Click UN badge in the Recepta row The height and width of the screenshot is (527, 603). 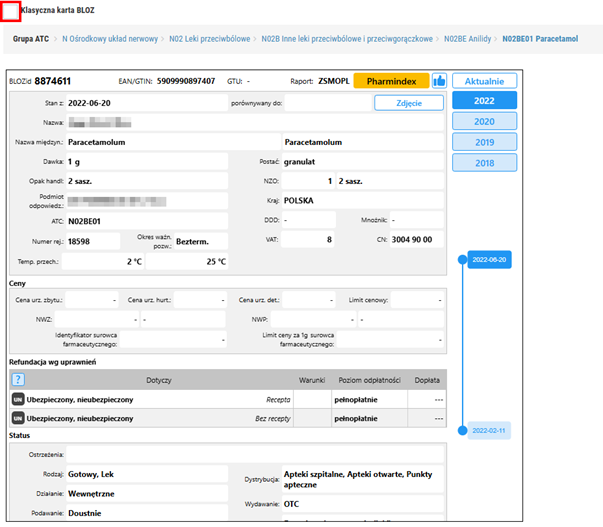17,399
